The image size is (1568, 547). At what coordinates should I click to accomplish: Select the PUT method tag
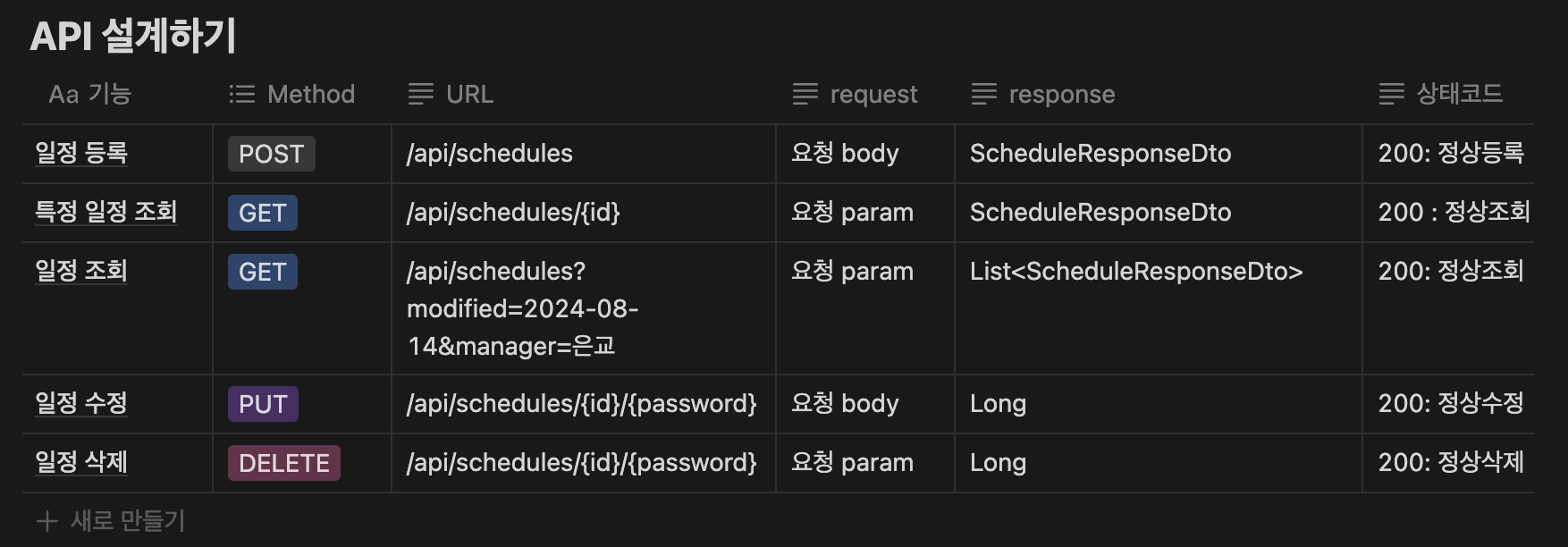click(263, 404)
